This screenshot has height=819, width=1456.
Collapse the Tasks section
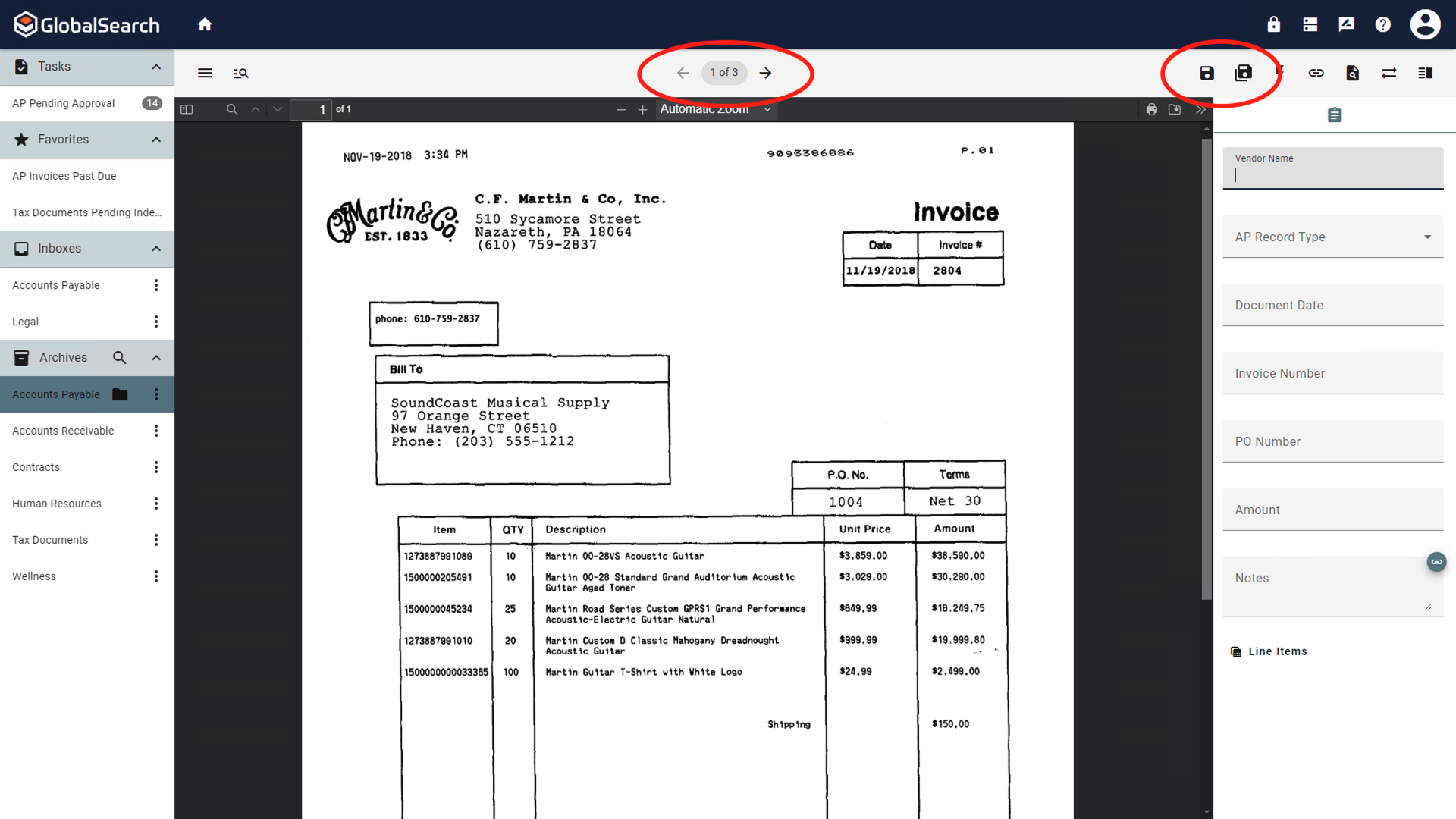(155, 67)
